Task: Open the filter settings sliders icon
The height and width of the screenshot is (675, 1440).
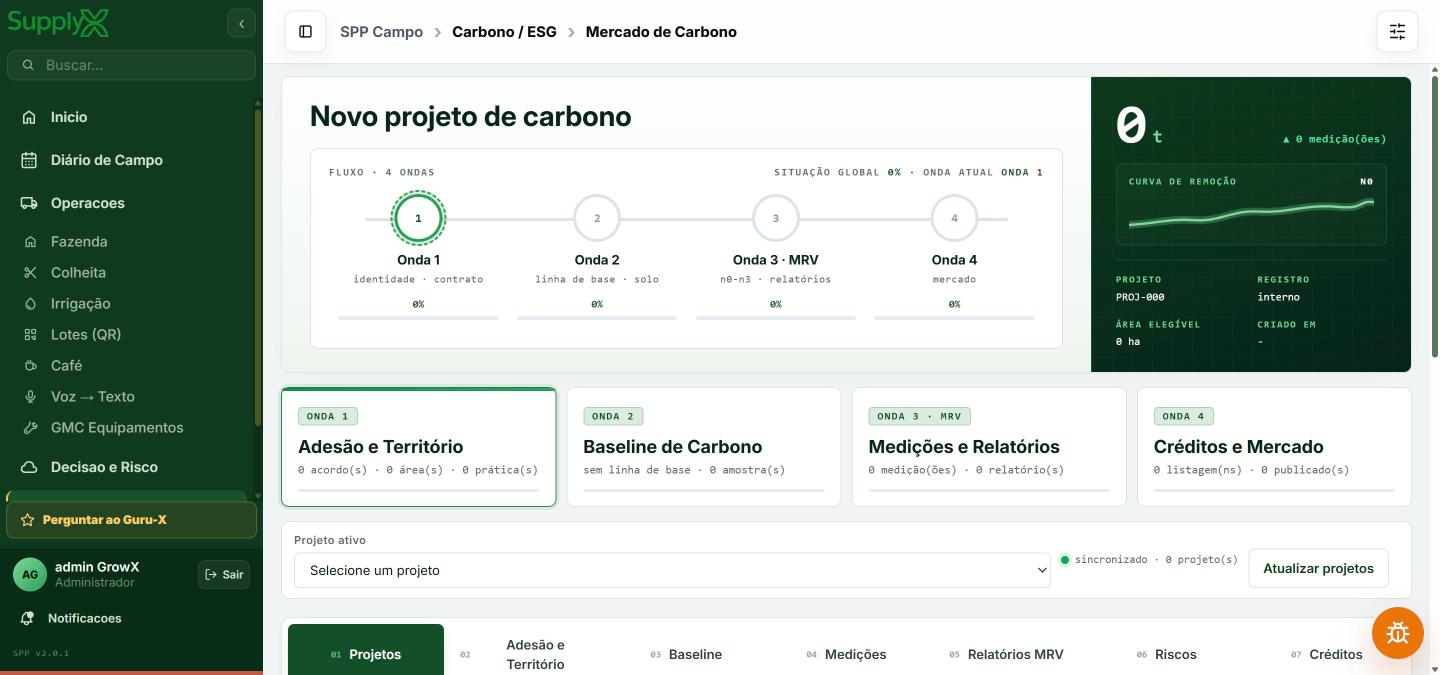Action: click(1397, 32)
